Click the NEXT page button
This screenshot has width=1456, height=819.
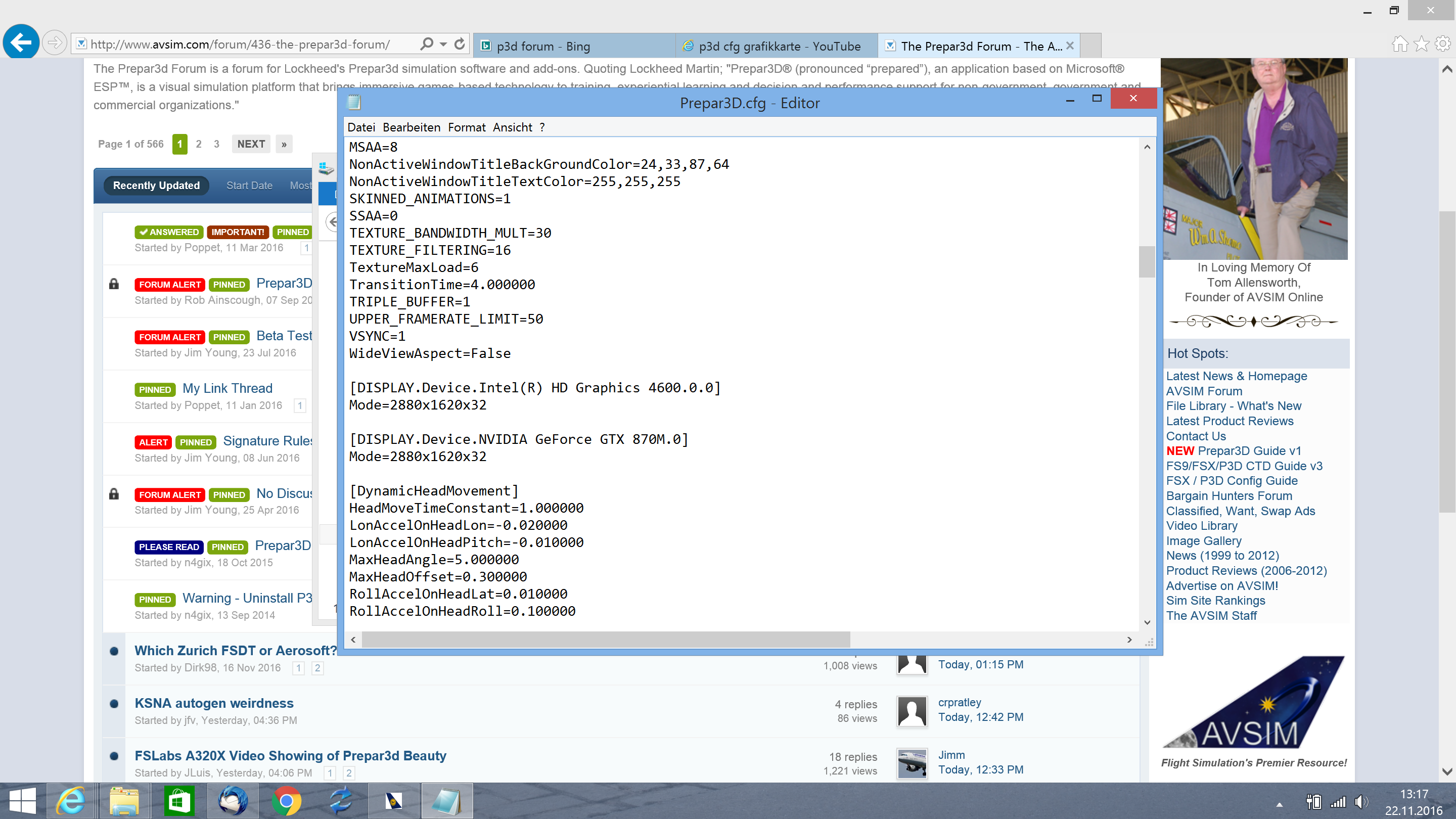251,144
